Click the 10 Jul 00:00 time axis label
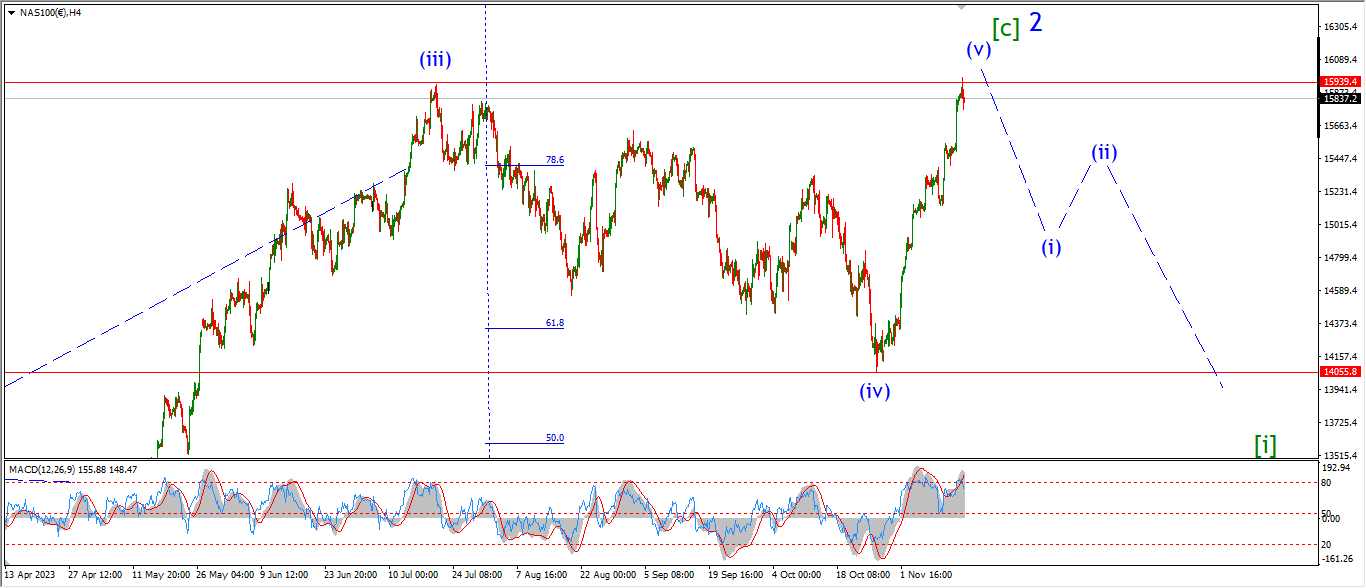The width and height of the screenshot is (1366, 588). click(413, 576)
